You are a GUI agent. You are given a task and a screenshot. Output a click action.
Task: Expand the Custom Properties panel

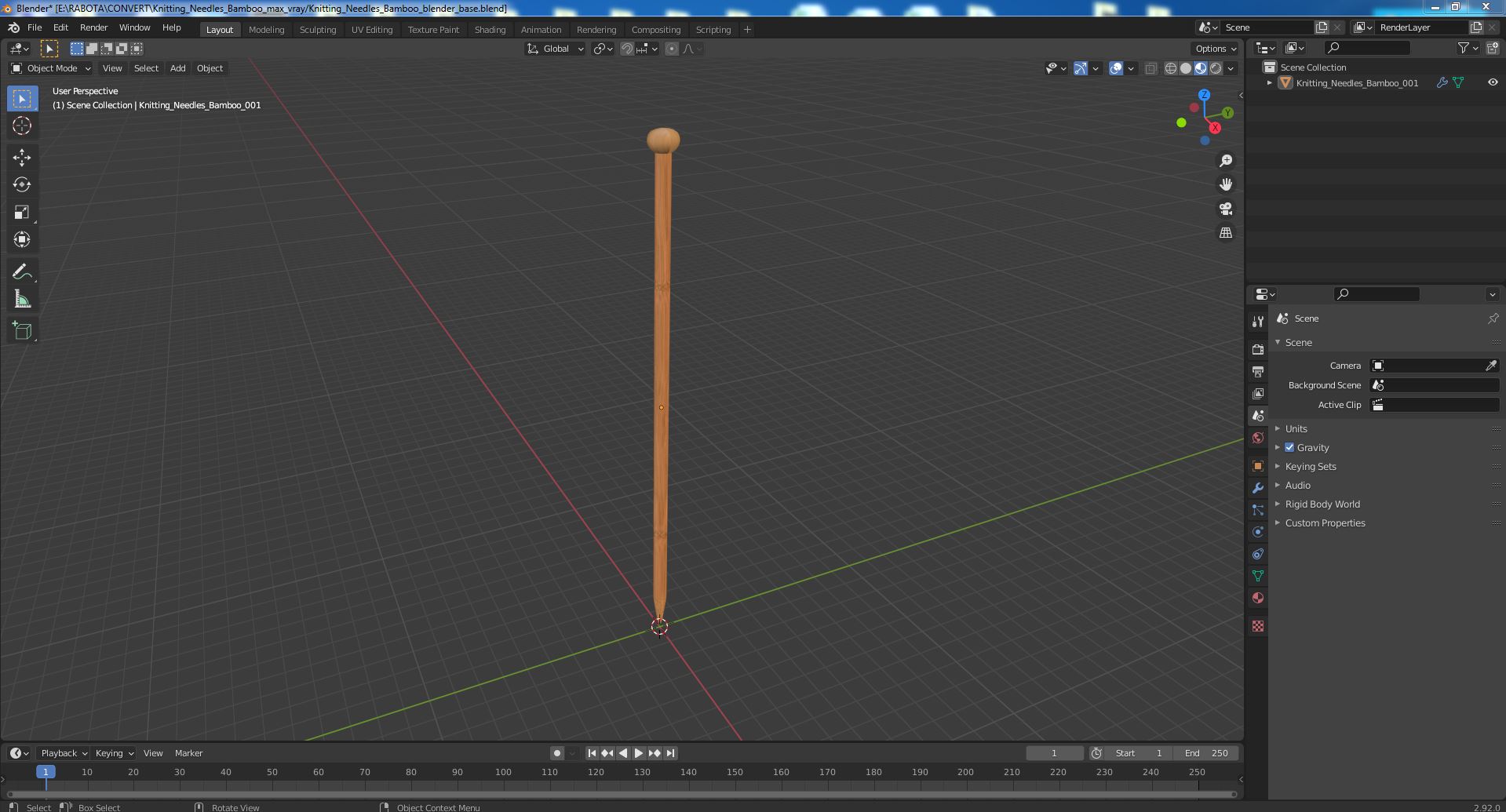tap(1325, 523)
